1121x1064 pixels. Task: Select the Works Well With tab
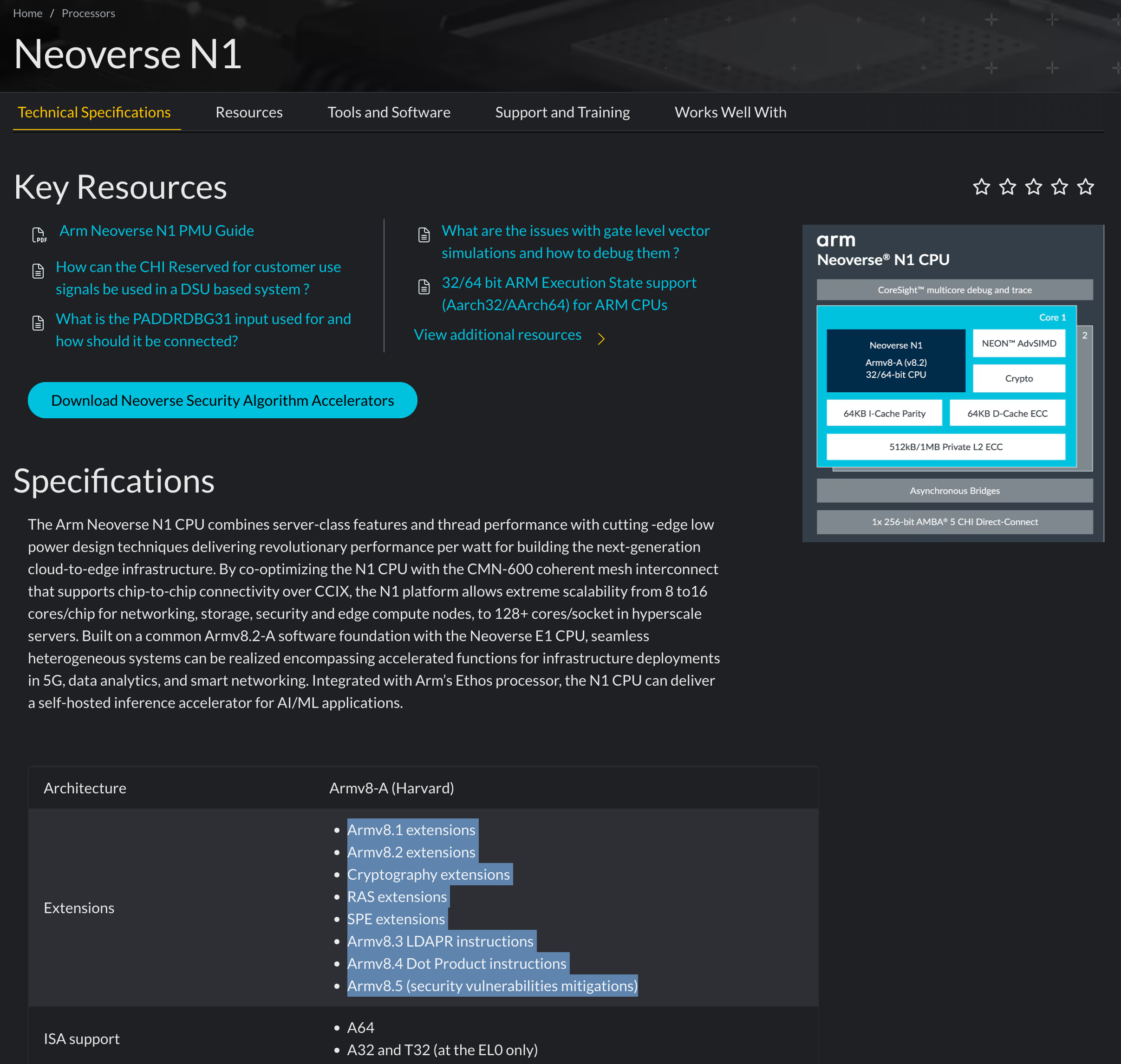point(730,112)
